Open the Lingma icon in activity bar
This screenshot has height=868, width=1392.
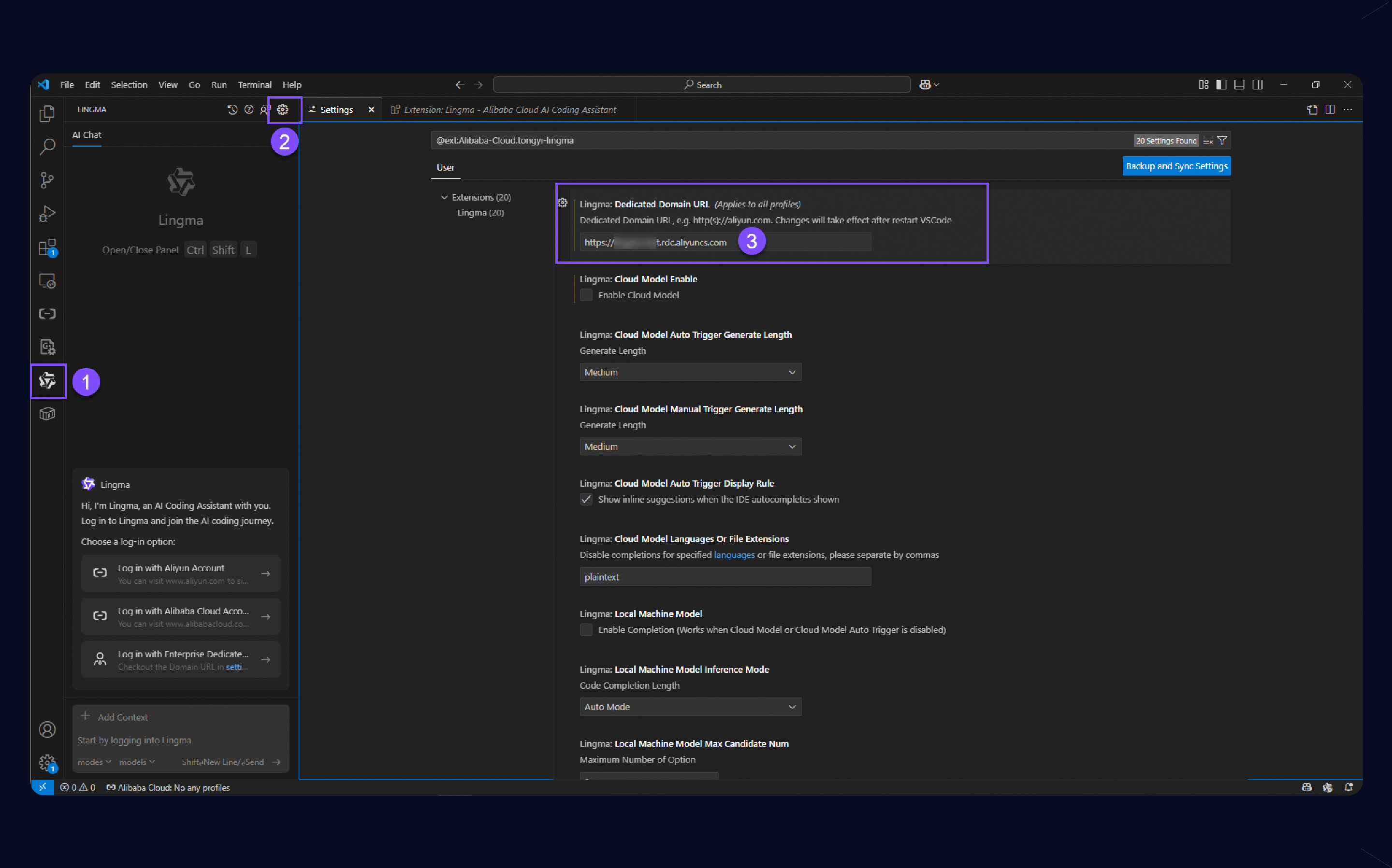[x=47, y=381]
